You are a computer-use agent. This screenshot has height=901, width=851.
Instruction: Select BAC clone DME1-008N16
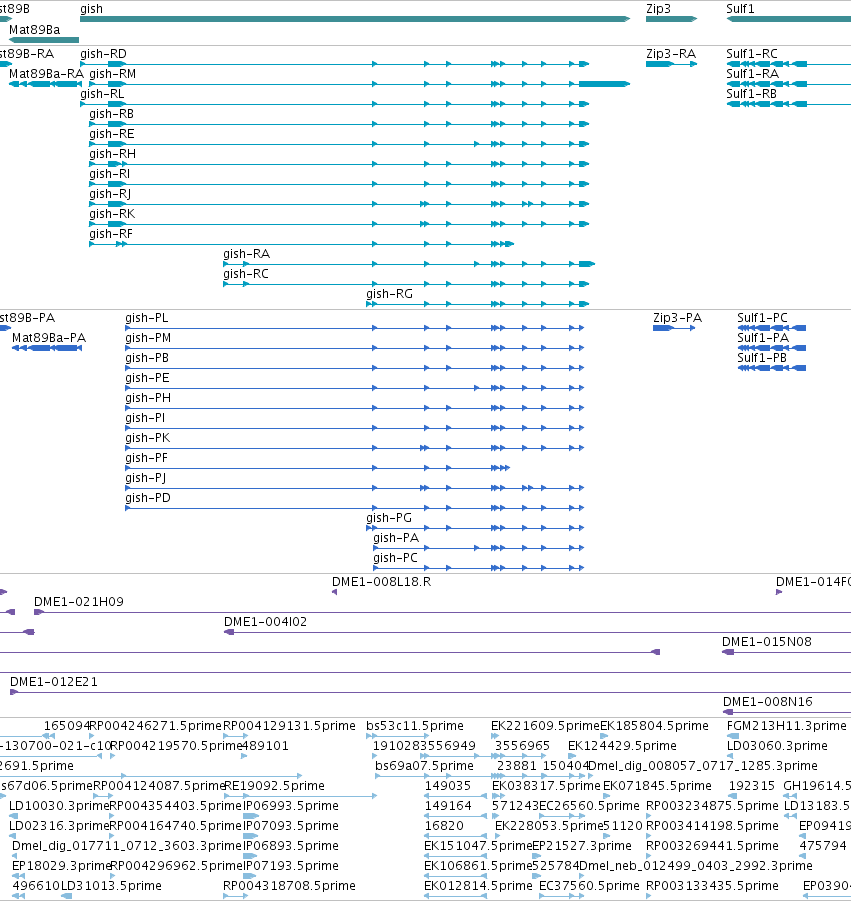(x=786, y=712)
